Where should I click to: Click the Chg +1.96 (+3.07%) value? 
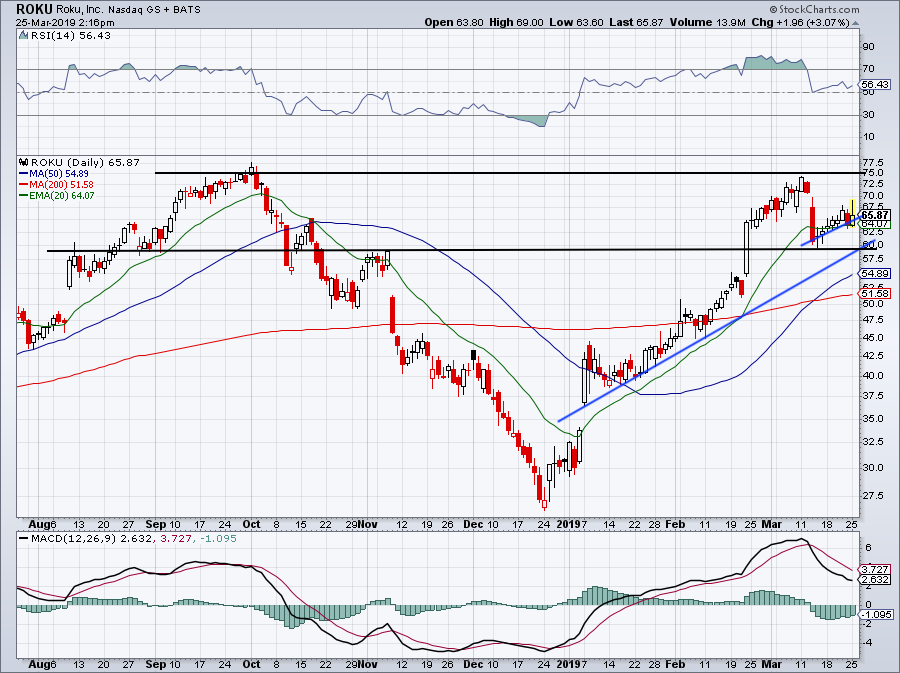[x=800, y=22]
